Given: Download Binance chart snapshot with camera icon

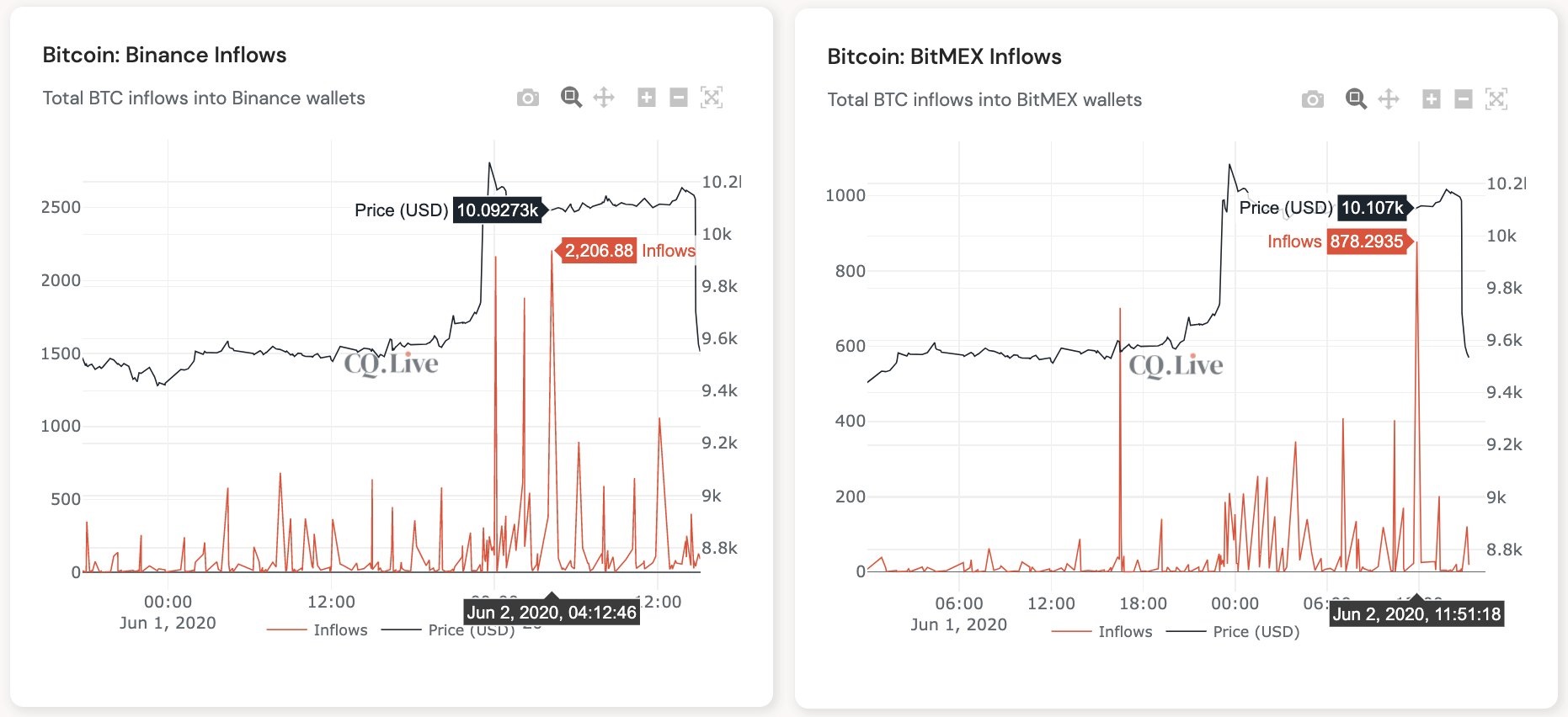Looking at the screenshot, I should point(528,98).
